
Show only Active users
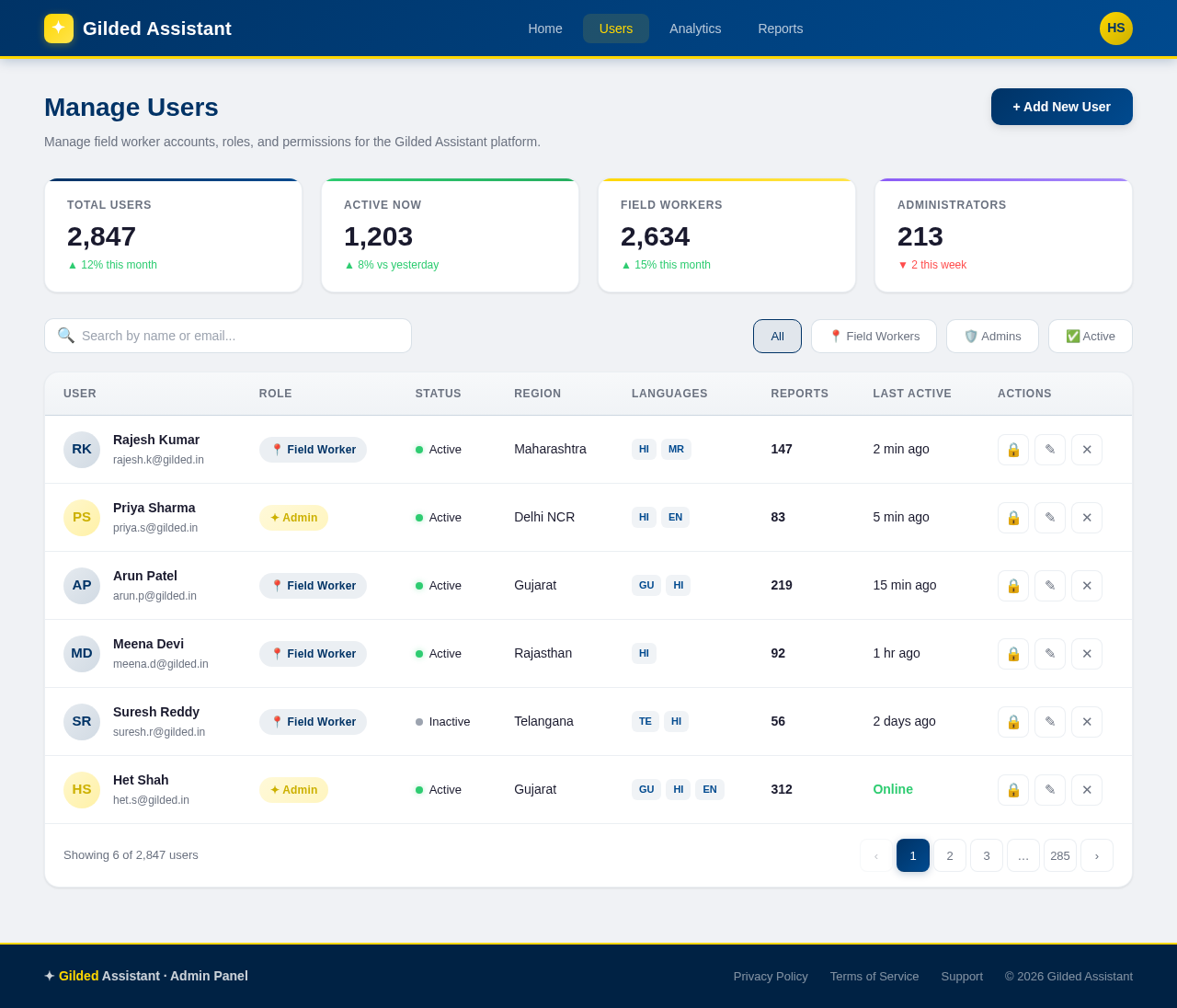1090,336
